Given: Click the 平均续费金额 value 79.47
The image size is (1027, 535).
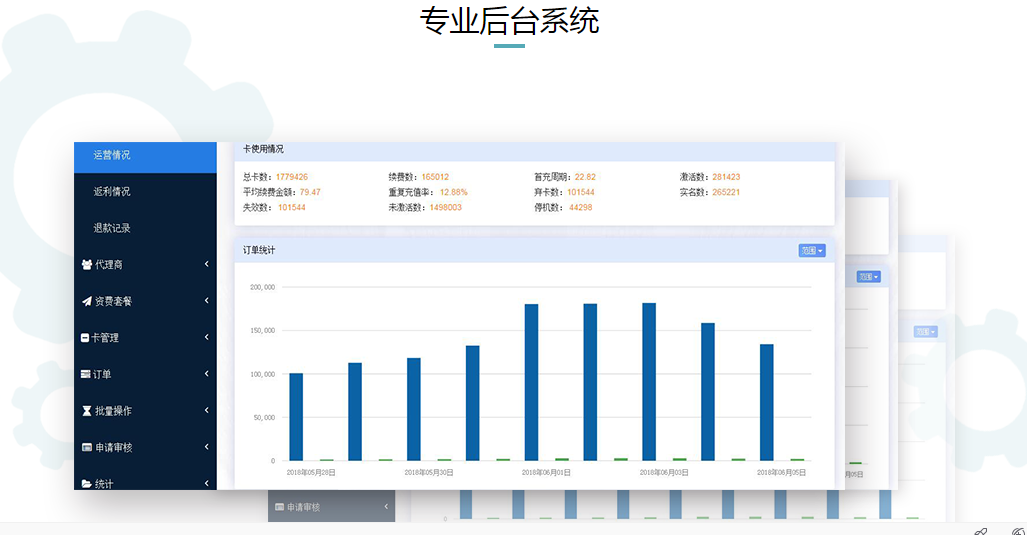Looking at the screenshot, I should [x=310, y=192].
